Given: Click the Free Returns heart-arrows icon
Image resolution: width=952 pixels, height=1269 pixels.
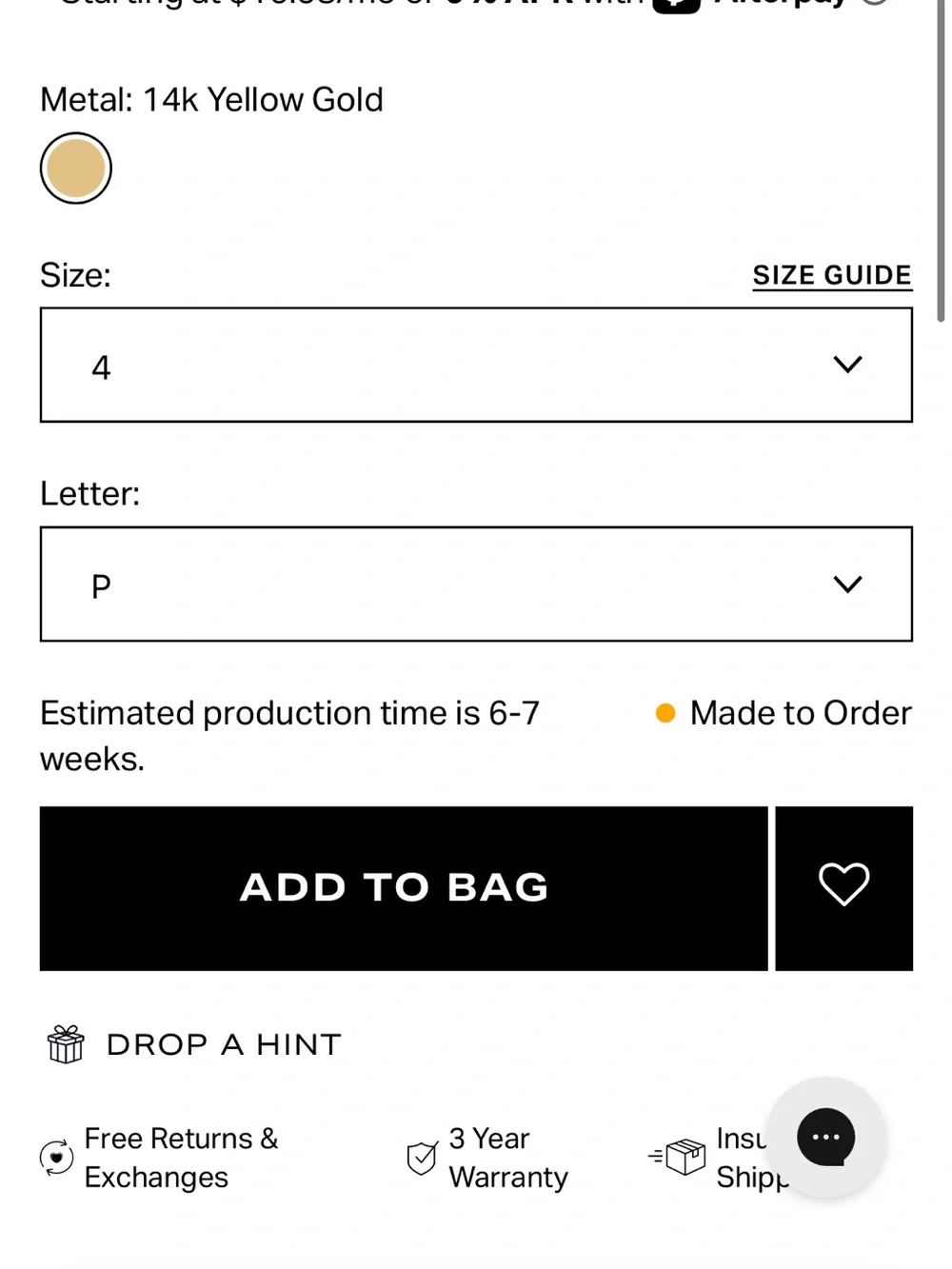Looking at the screenshot, I should pyautogui.click(x=56, y=1158).
